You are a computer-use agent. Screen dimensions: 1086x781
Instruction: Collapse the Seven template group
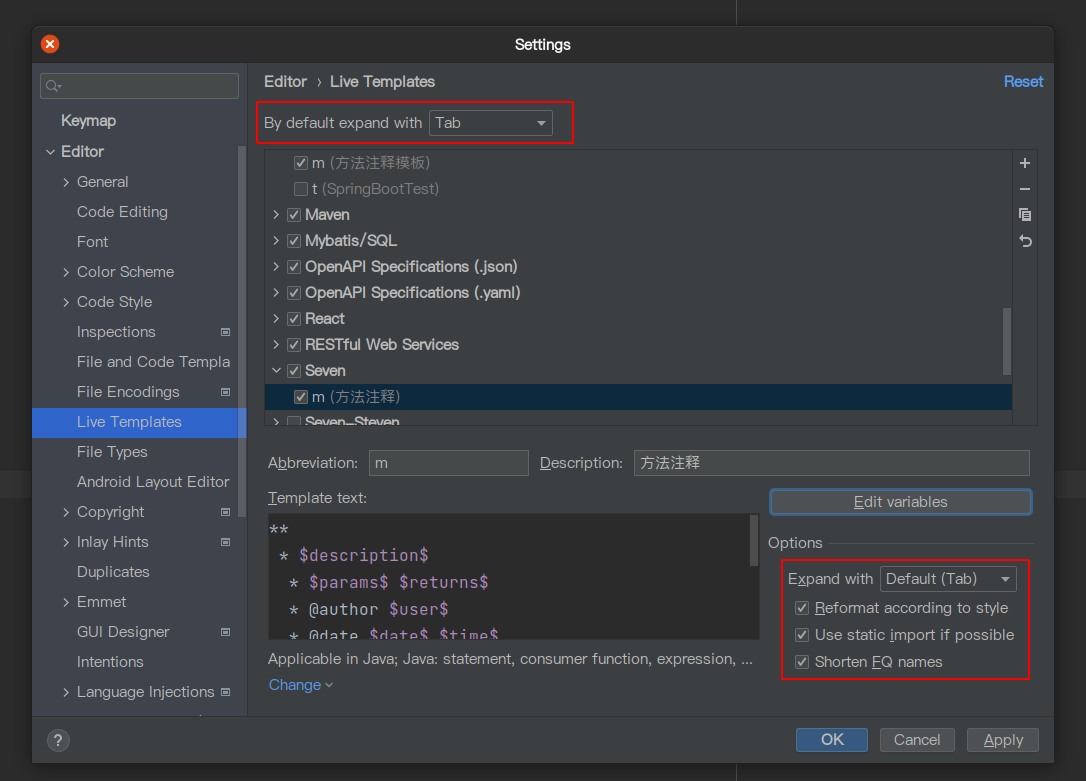pyautogui.click(x=276, y=371)
